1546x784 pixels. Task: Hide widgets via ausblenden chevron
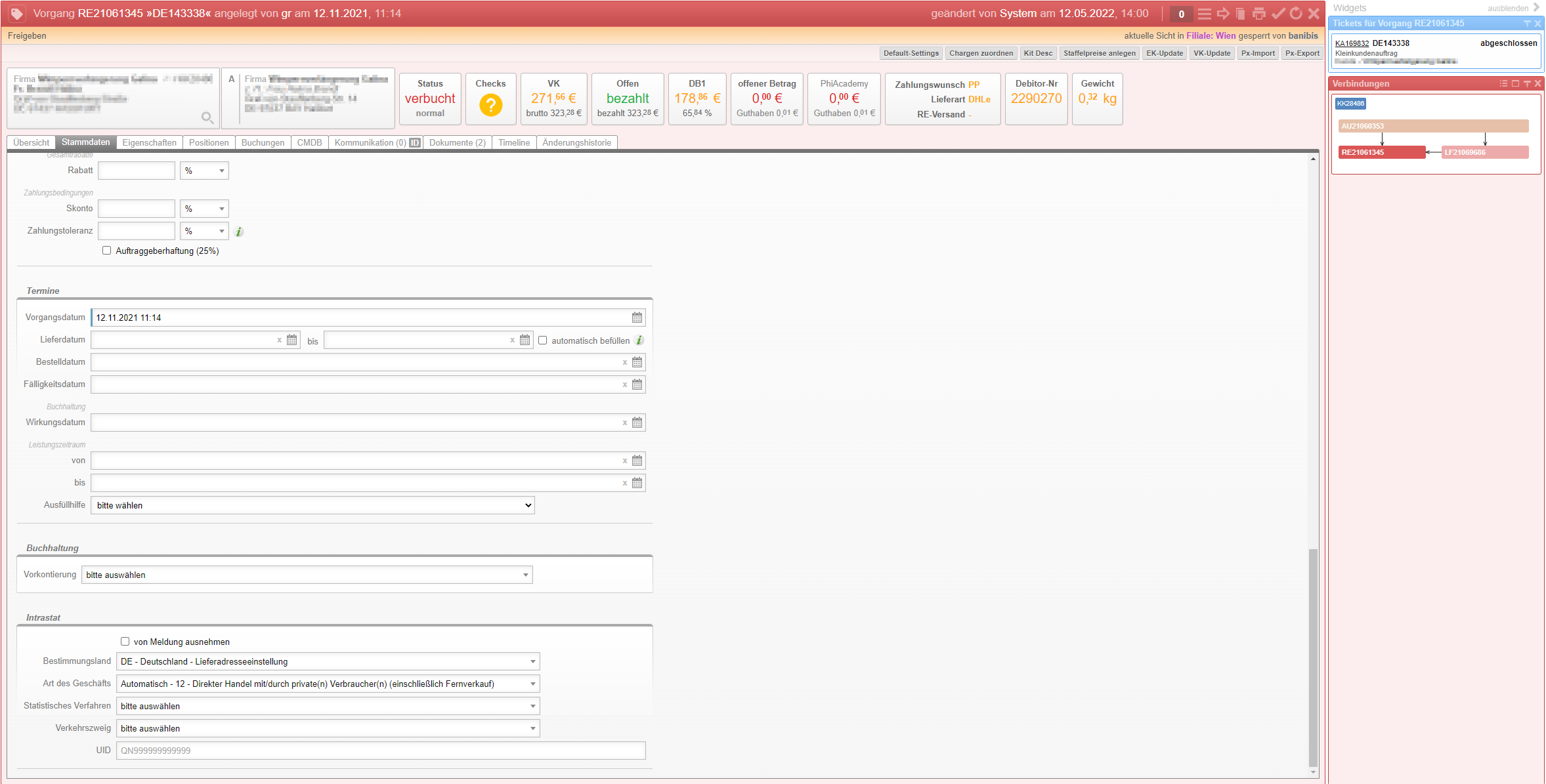(1536, 8)
